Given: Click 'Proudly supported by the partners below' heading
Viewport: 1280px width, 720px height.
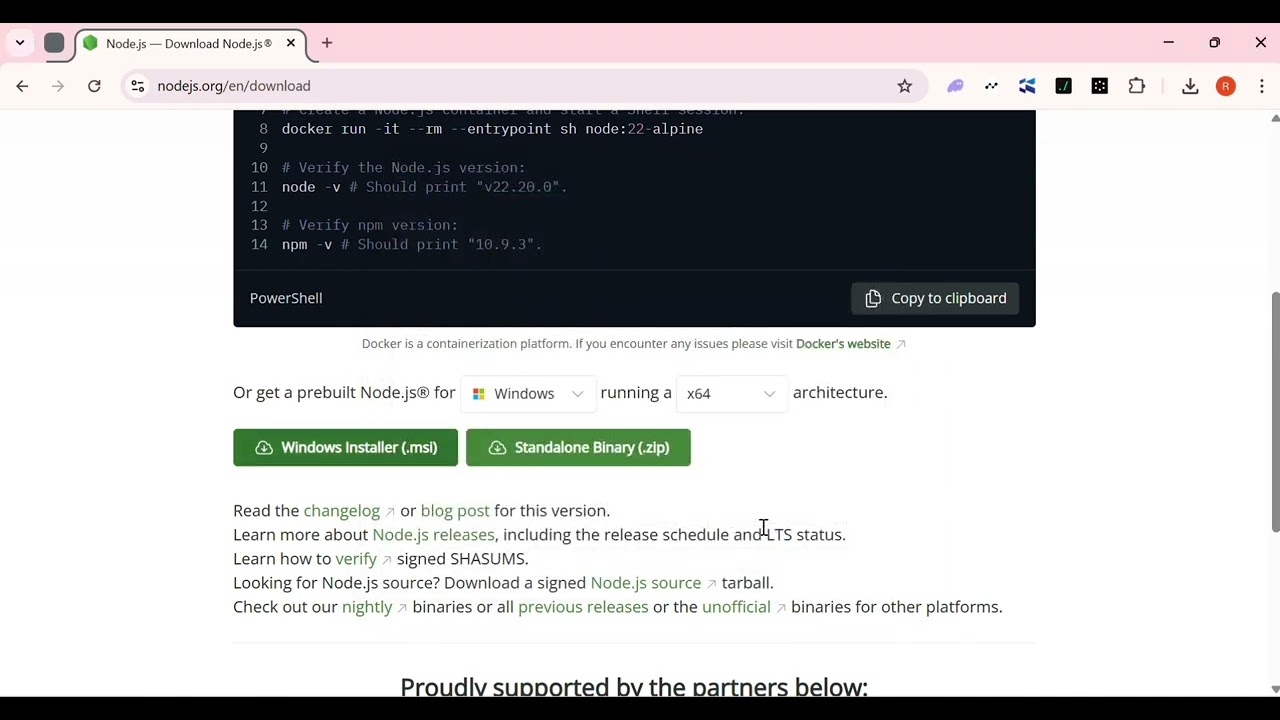Looking at the screenshot, I should pos(634,686).
